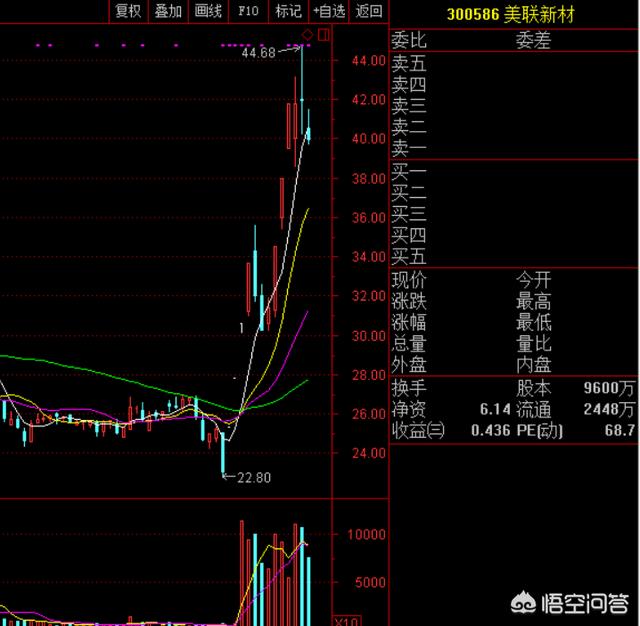This screenshot has width=640, height=626.
Task: Click the 外盘 label
Action: pyautogui.click(x=409, y=365)
